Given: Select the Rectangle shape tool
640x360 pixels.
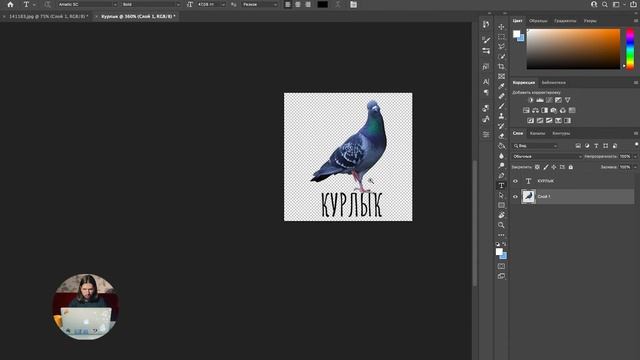Looking at the screenshot, I should (x=501, y=205).
